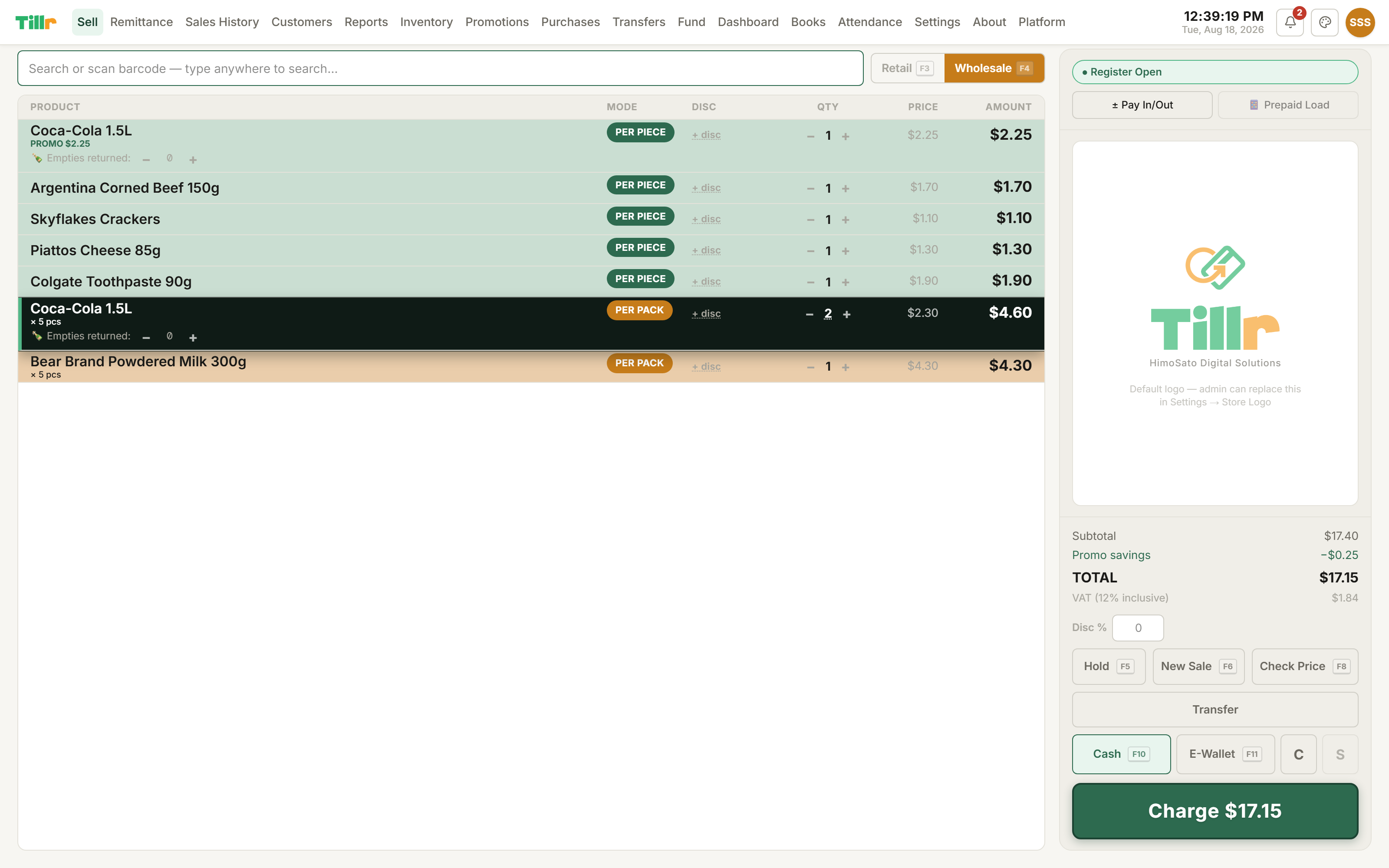Viewport: 1389px width, 868px height.
Task: Increase quantity for Coca-Cola 1.5L per piece
Action: click(846, 136)
